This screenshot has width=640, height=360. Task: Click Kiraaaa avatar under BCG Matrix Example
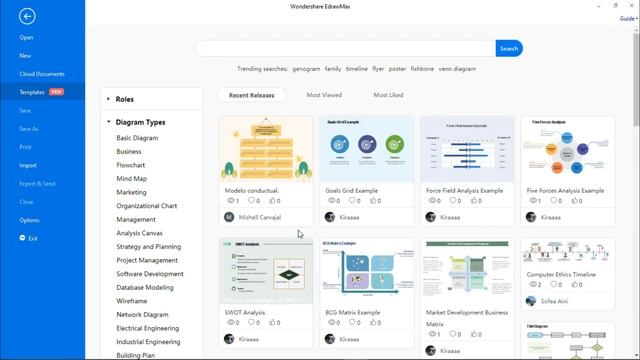point(330,339)
